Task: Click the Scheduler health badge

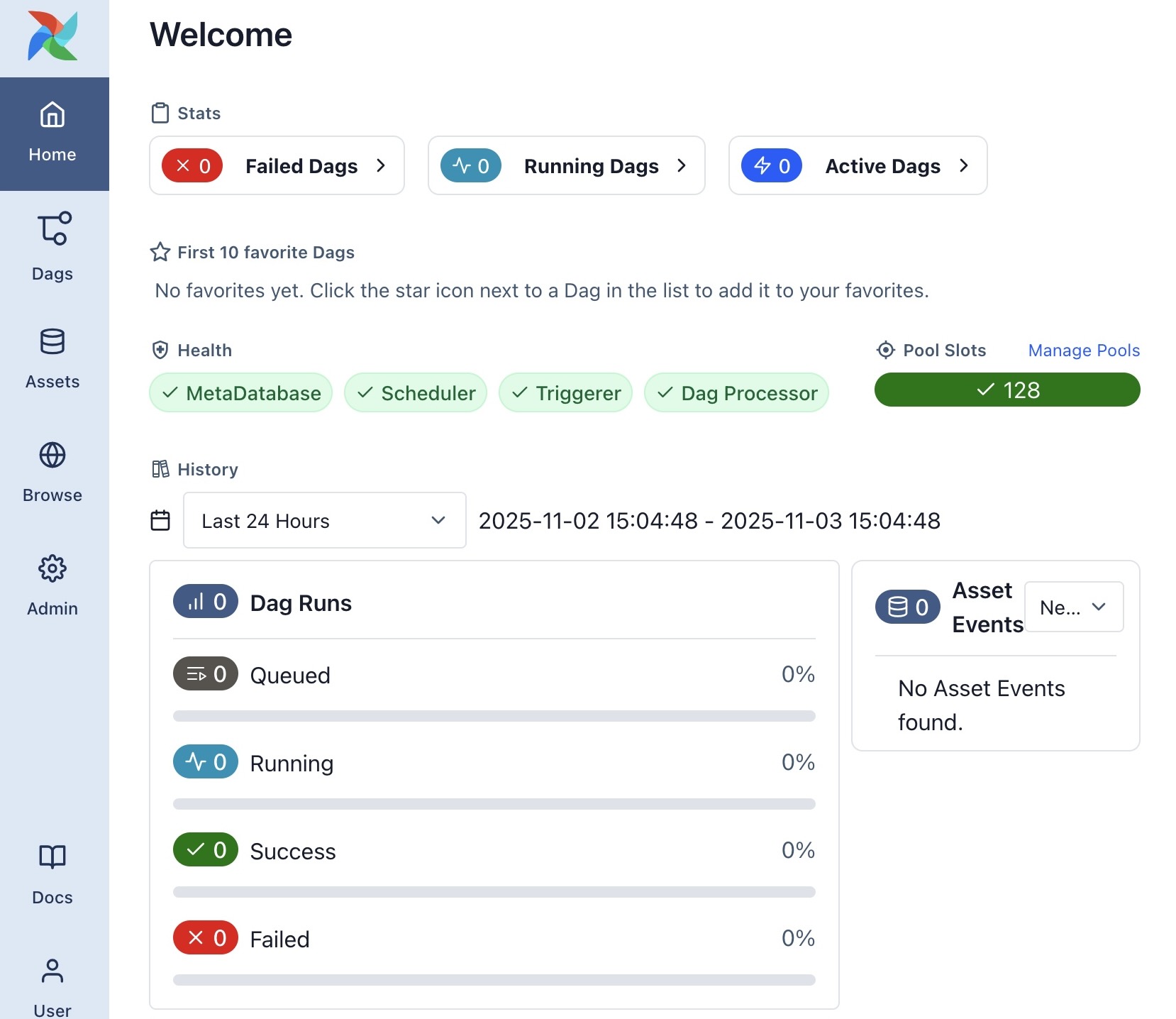Action: (x=416, y=392)
